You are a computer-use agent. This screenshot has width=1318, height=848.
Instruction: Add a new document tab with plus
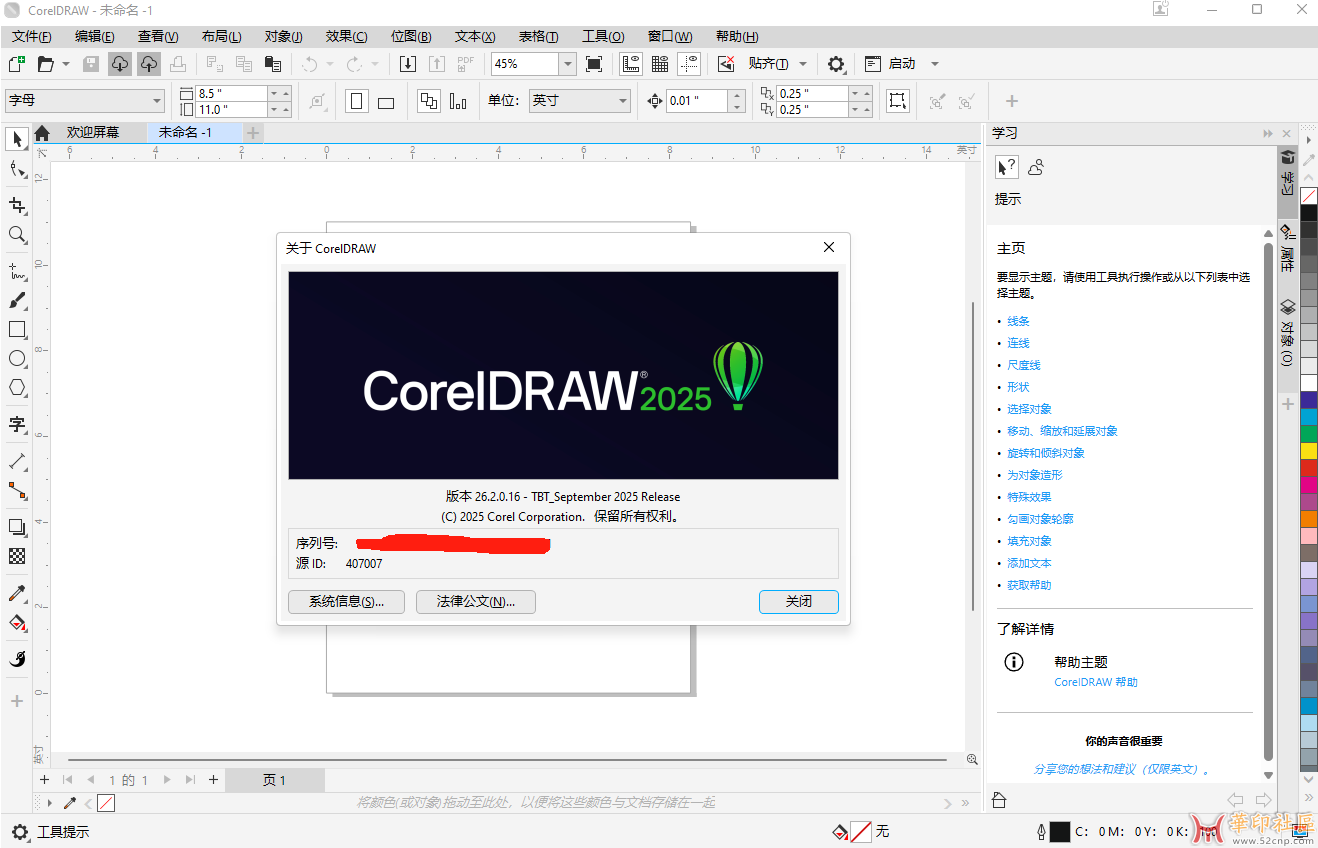(253, 132)
